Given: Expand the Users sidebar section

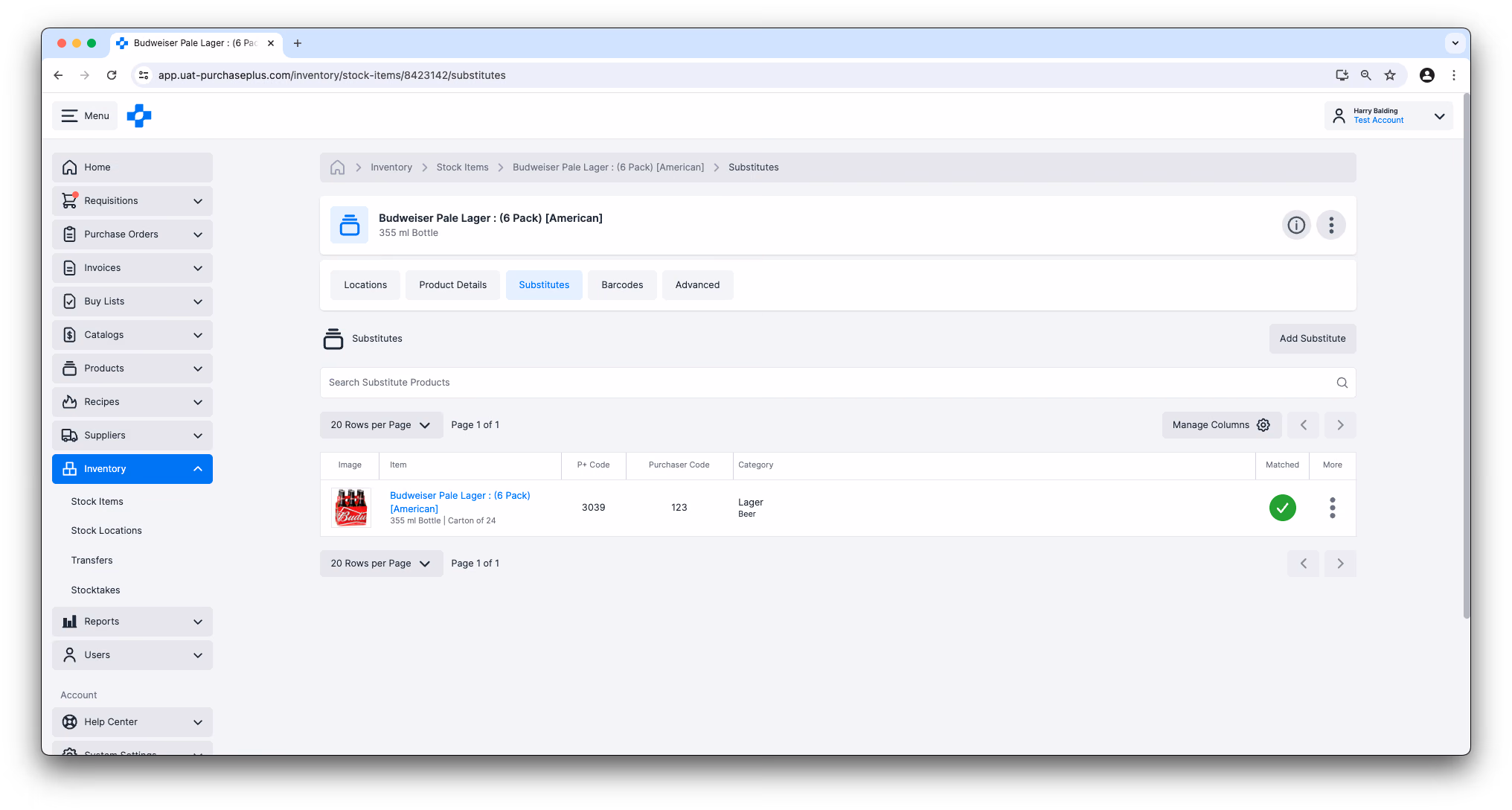Looking at the screenshot, I should coord(132,655).
